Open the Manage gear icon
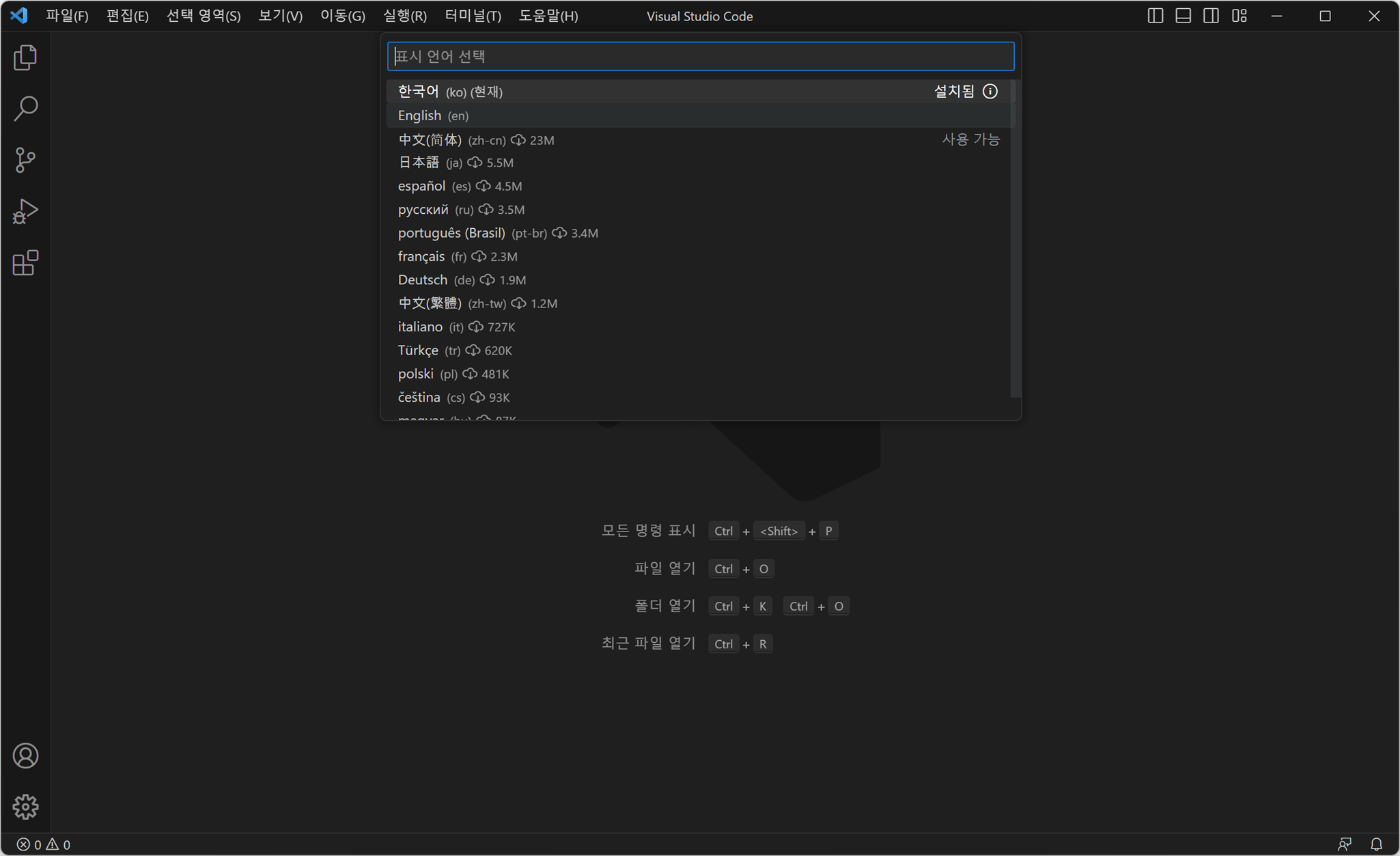 point(25,807)
